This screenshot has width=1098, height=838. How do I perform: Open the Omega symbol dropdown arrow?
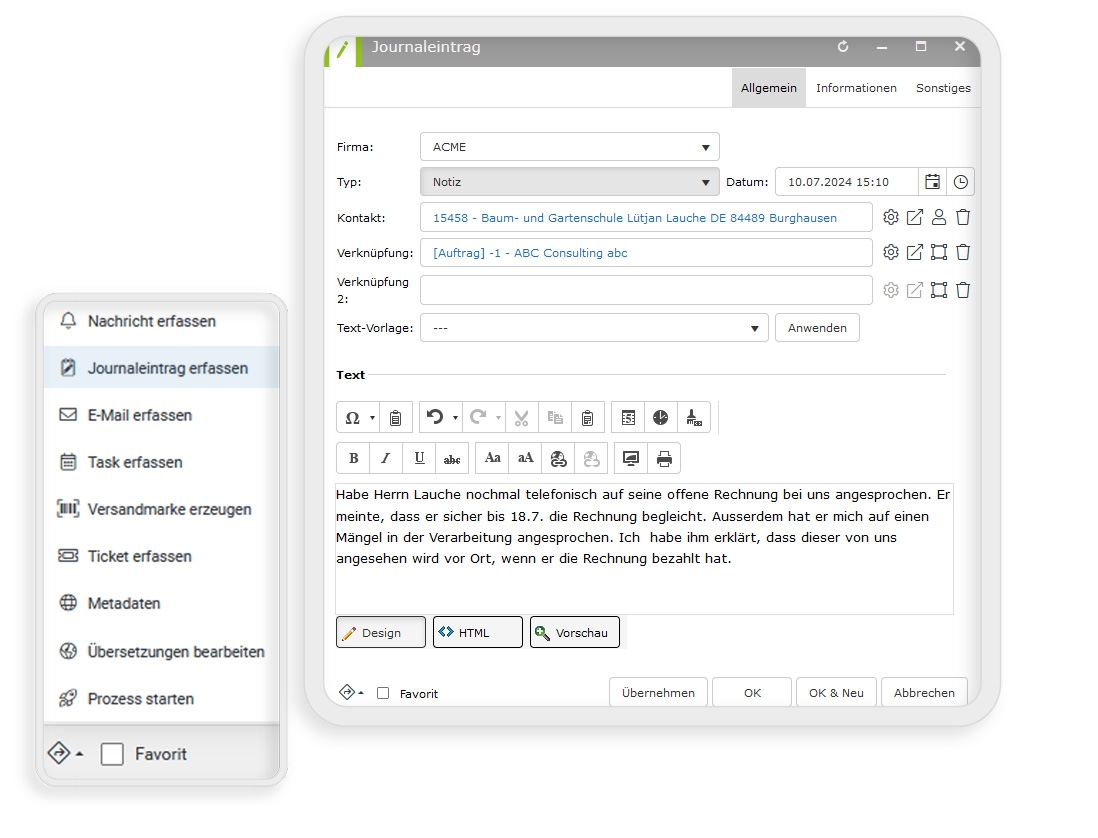pos(373,418)
